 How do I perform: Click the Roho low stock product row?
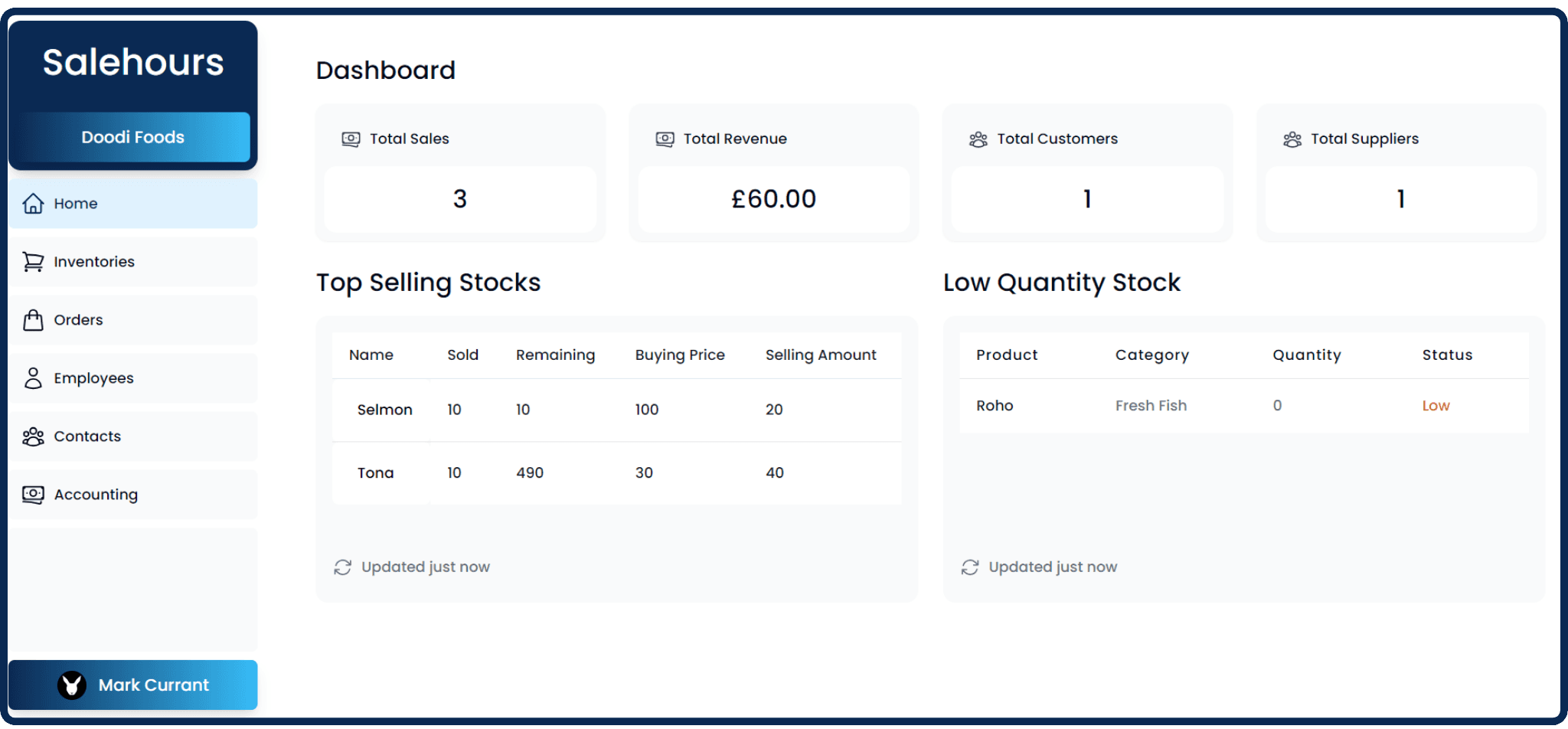1243,406
